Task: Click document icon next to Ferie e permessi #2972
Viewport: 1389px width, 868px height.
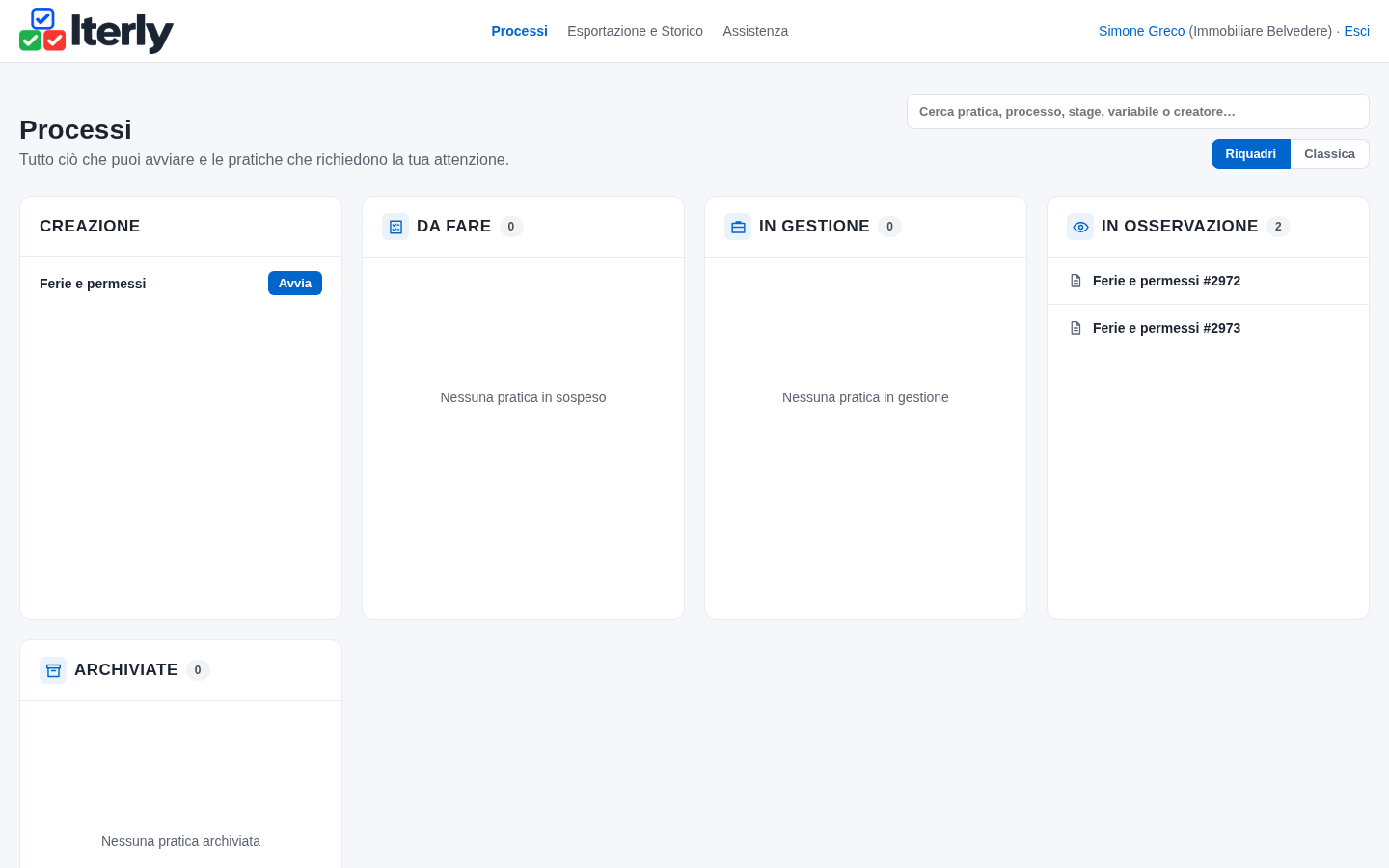Action: click(1076, 281)
